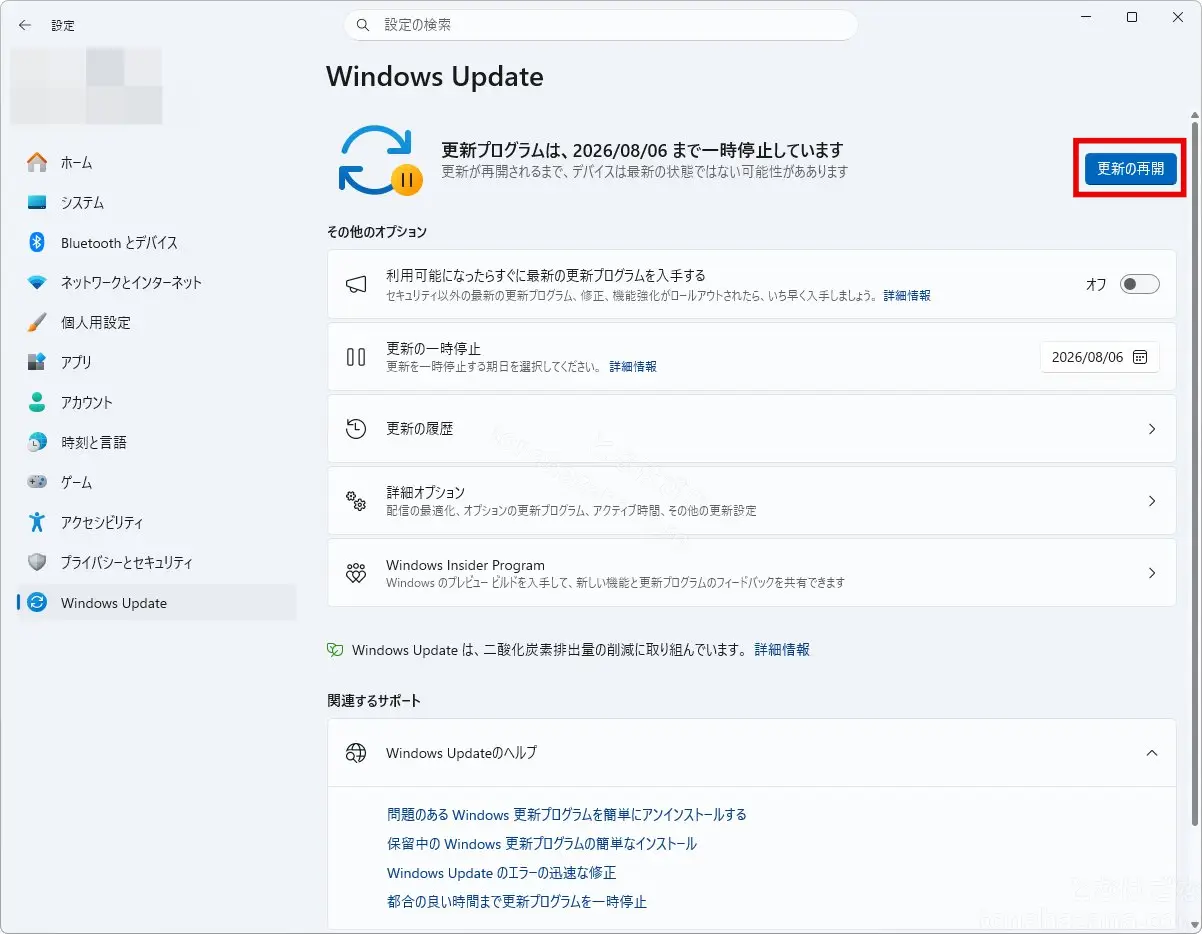Select Windows Update label in the sidebar
Viewport: 1202px width, 934px height.
(114, 603)
